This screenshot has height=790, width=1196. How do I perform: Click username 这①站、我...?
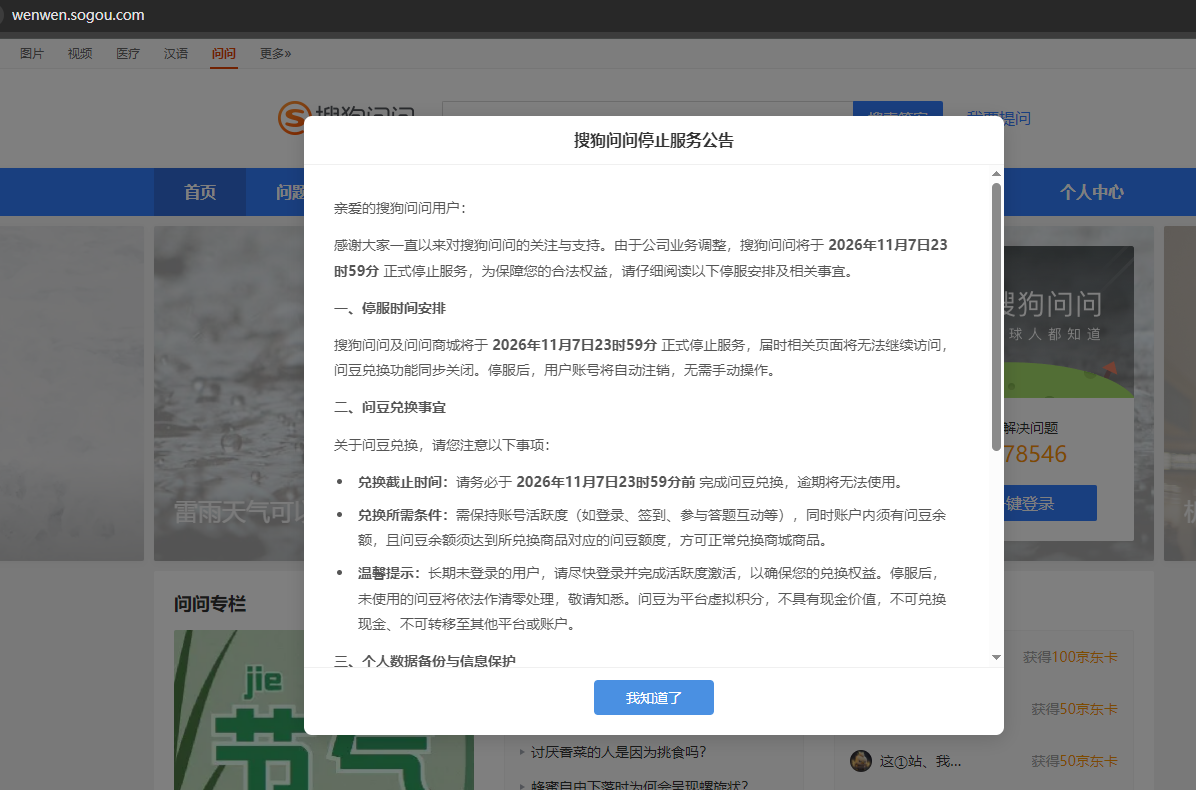[x=921, y=761]
